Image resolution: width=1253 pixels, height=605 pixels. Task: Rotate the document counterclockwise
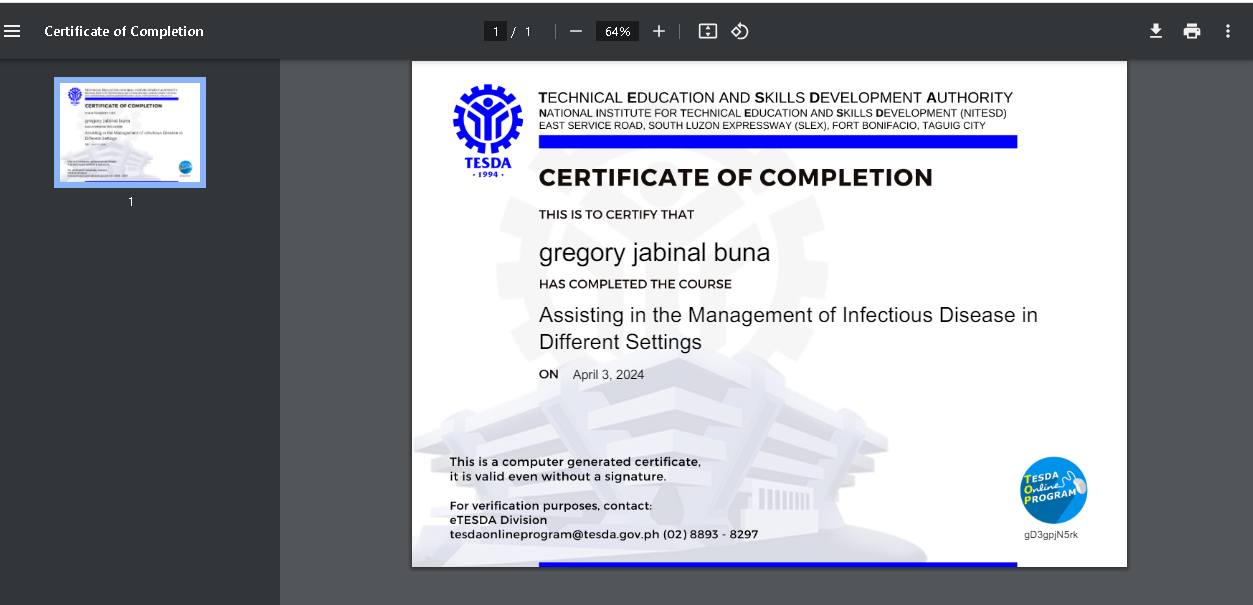click(x=740, y=31)
